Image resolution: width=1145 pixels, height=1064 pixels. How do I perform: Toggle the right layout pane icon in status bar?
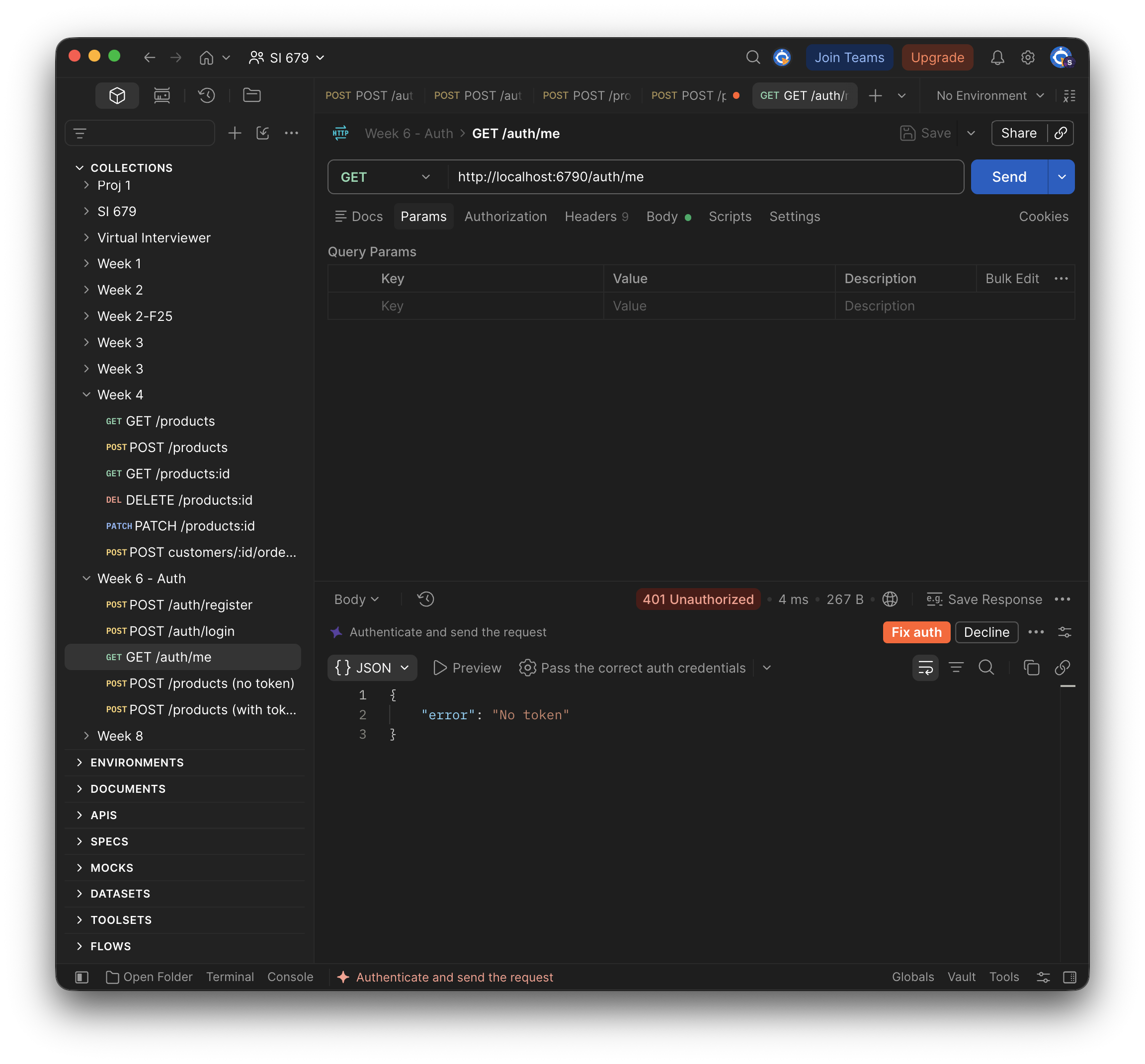(1069, 977)
